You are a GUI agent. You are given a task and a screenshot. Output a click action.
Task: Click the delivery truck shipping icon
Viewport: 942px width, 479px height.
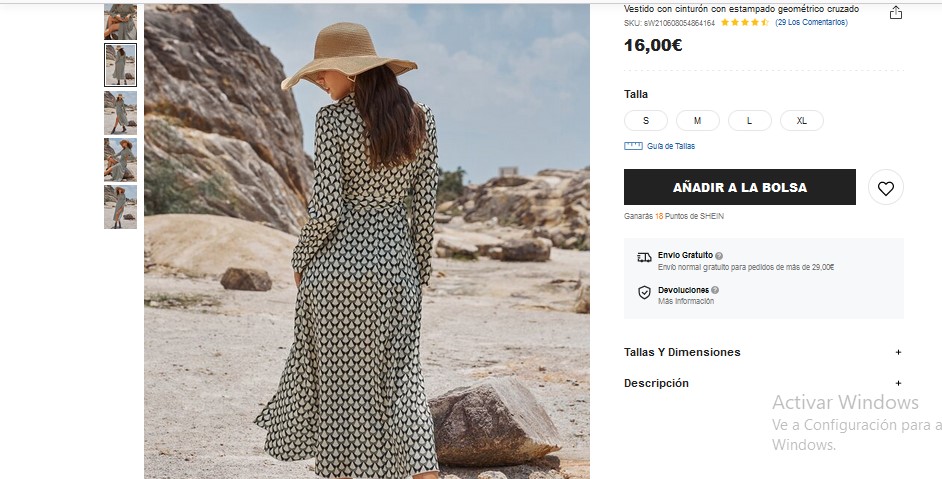click(x=644, y=258)
